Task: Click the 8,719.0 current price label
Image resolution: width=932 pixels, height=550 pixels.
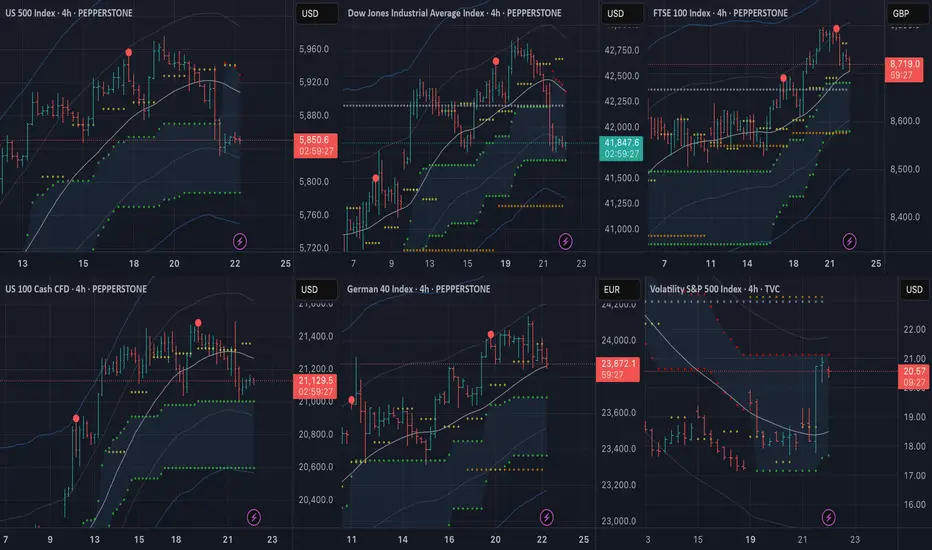Action: (x=904, y=70)
